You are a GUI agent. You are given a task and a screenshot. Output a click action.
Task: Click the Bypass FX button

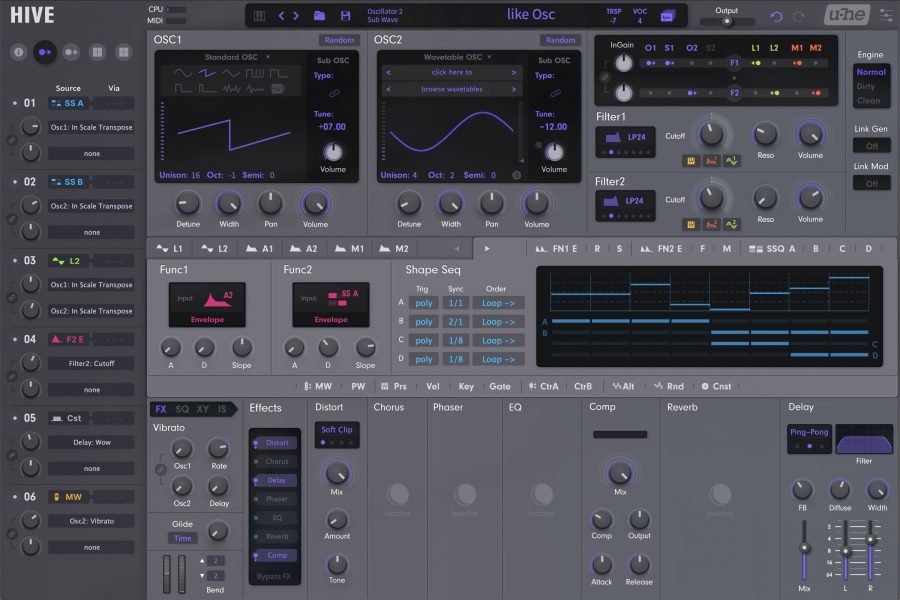click(x=274, y=577)
